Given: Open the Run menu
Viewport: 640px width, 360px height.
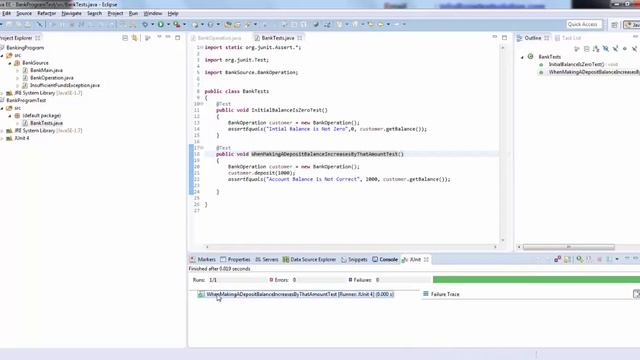Looking at the screenshot, I should point(133,13).
